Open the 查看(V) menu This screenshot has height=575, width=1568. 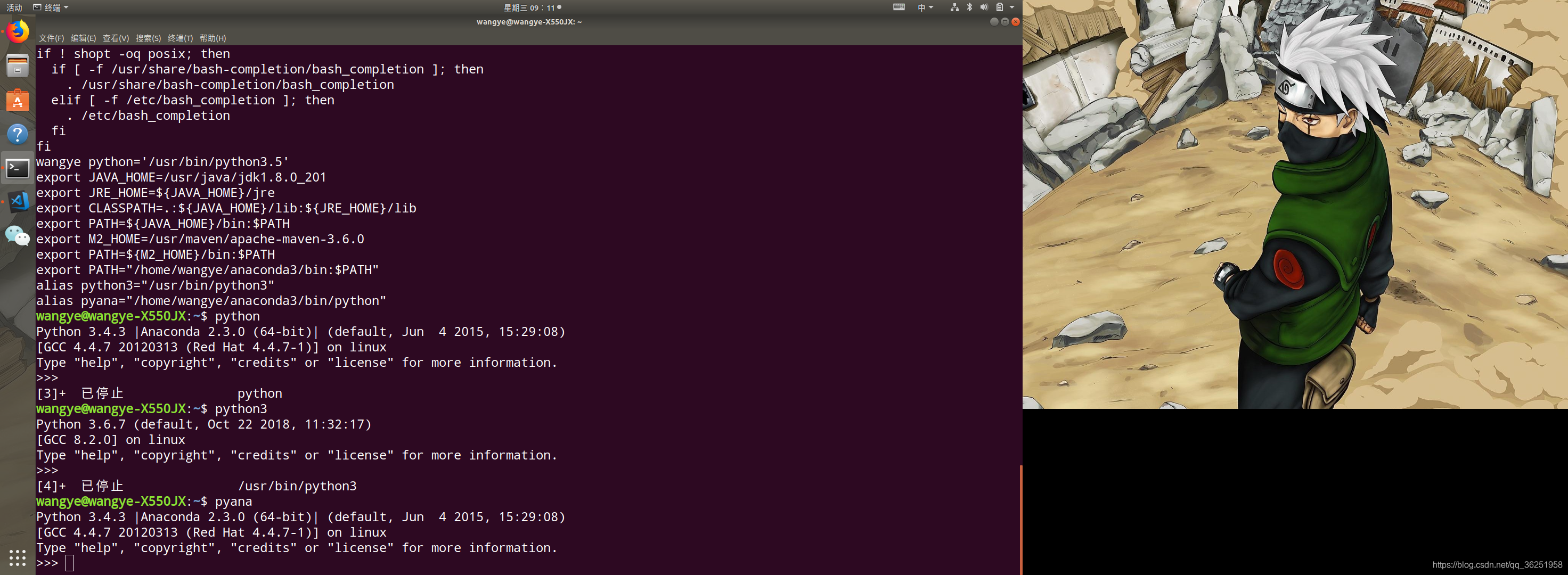pos(116,38)
